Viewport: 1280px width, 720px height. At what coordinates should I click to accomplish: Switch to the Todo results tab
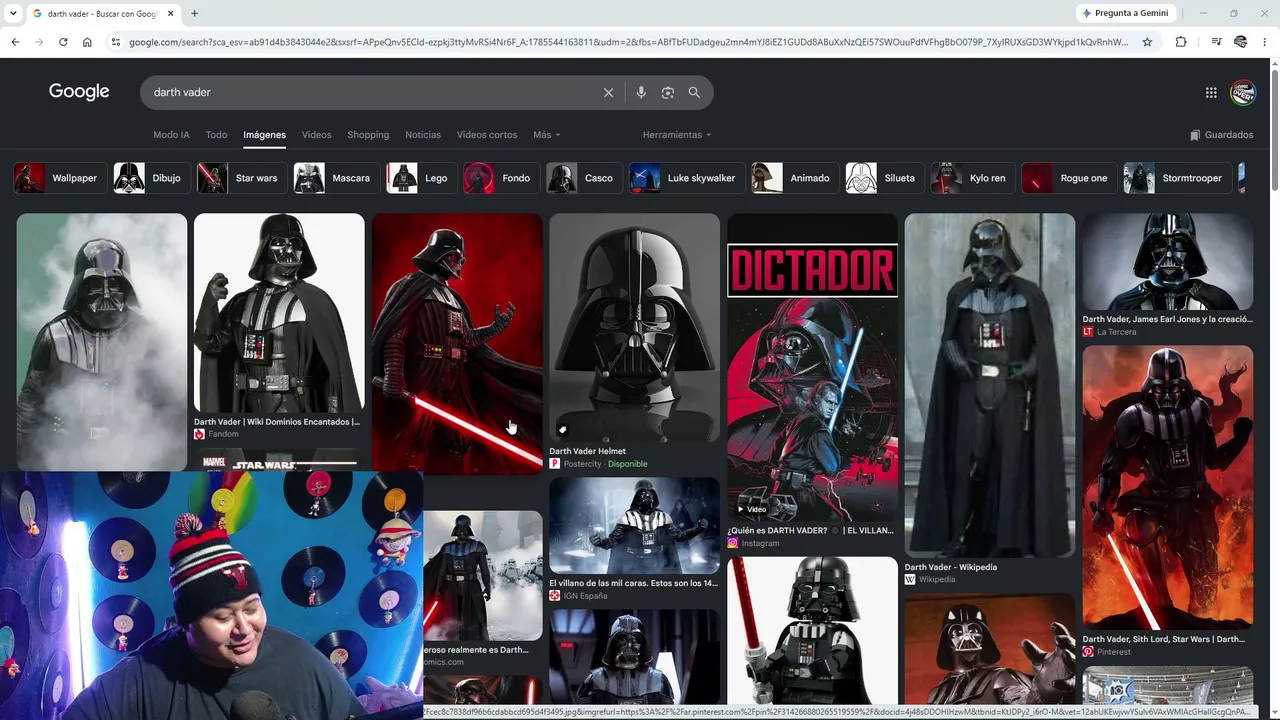pos(216,135)
